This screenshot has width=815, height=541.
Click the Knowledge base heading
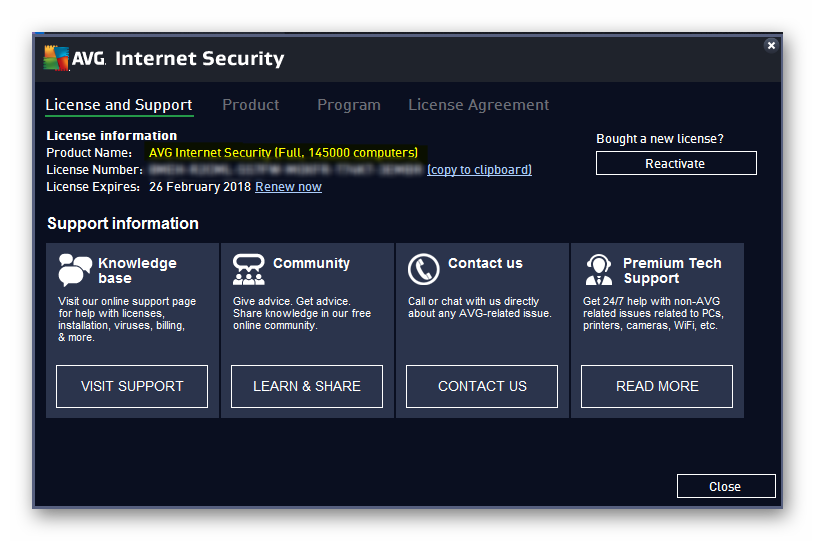click(x=137, y=270)
